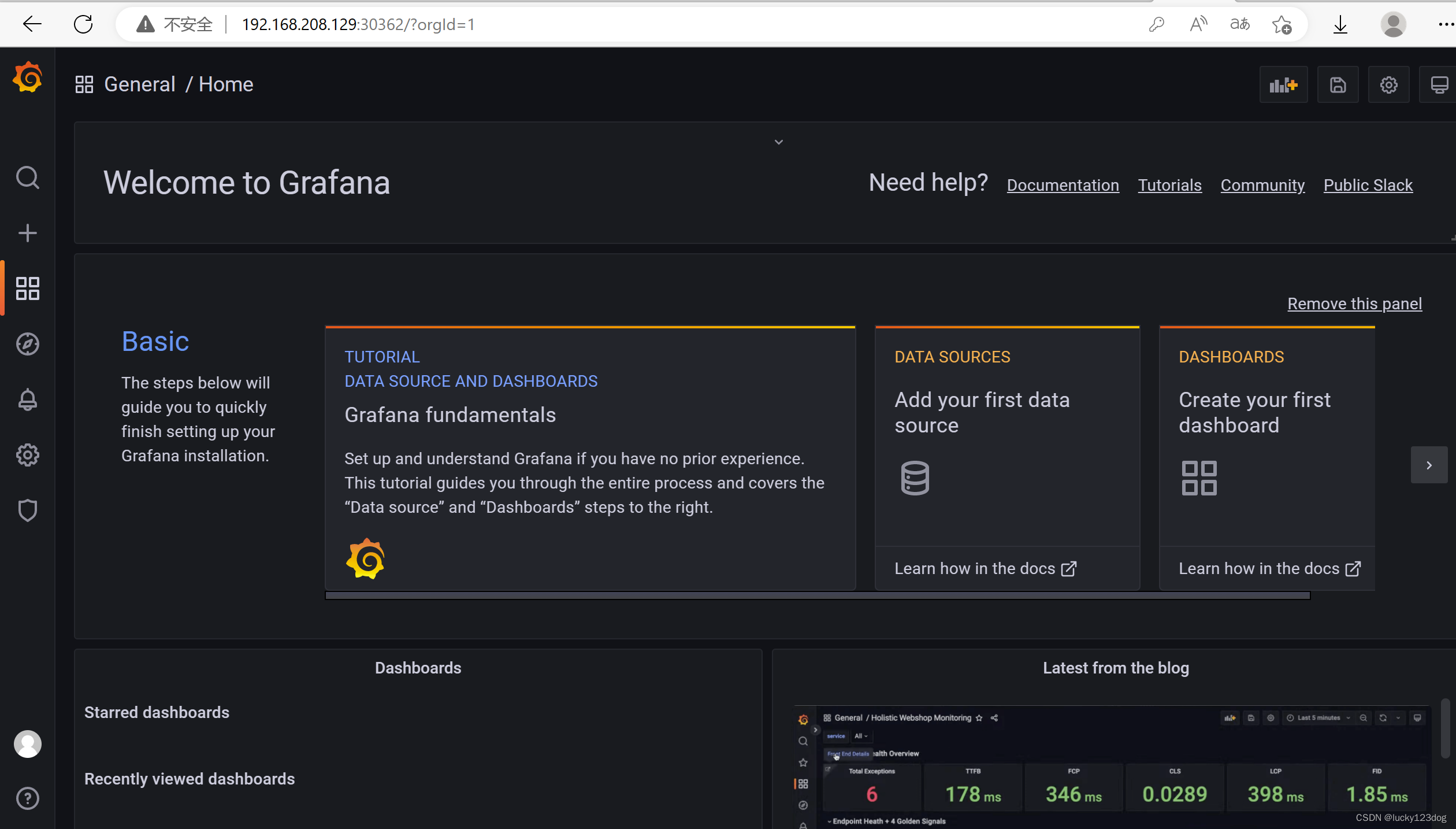Open the Alerting bell icon
1456x829 pixels.
tap(28, 399)
